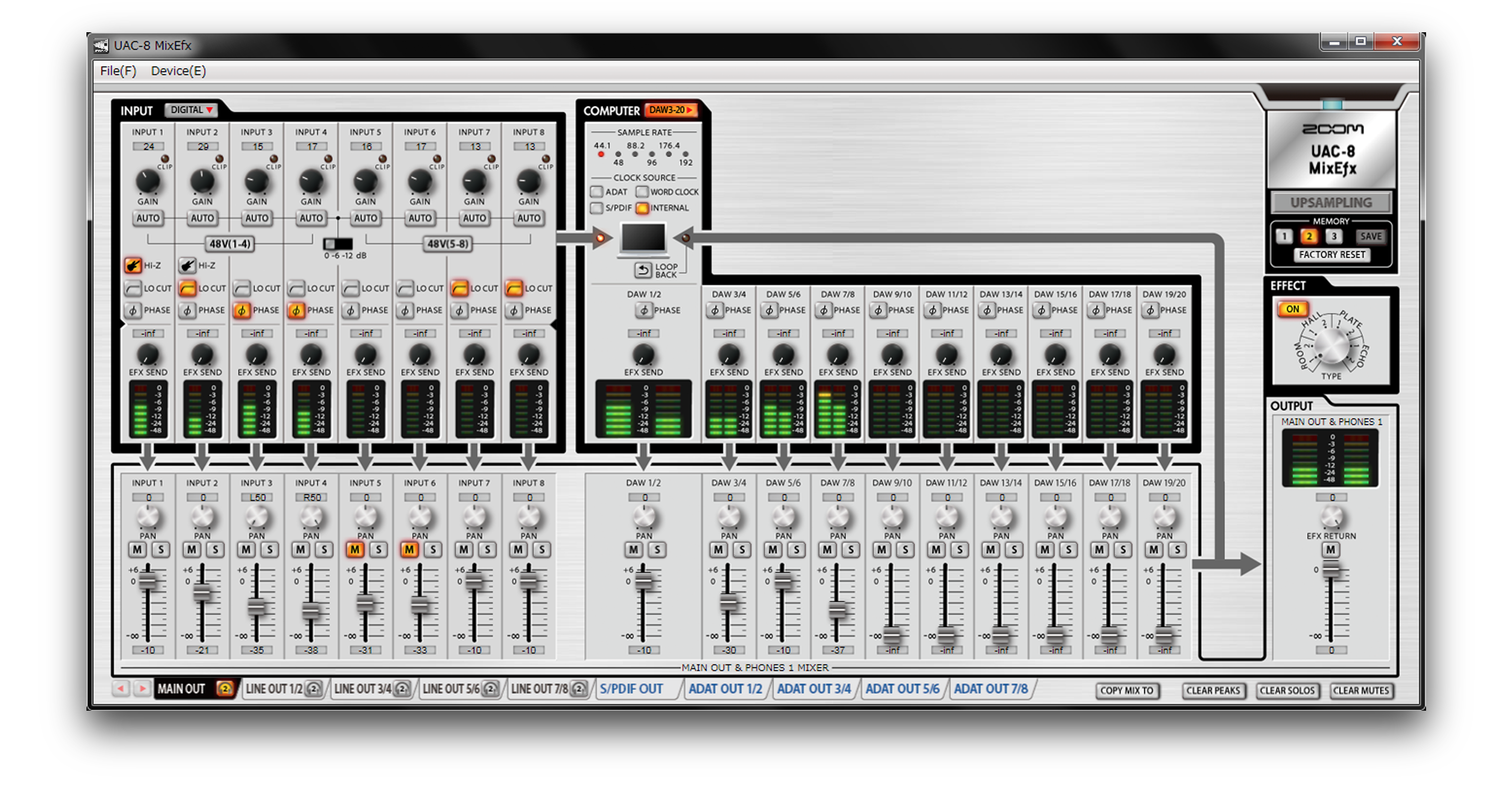Turn off the effect ON switch
This screenshot has width=1512, height=790.
pyautogui.click(x=1293, y=310)
